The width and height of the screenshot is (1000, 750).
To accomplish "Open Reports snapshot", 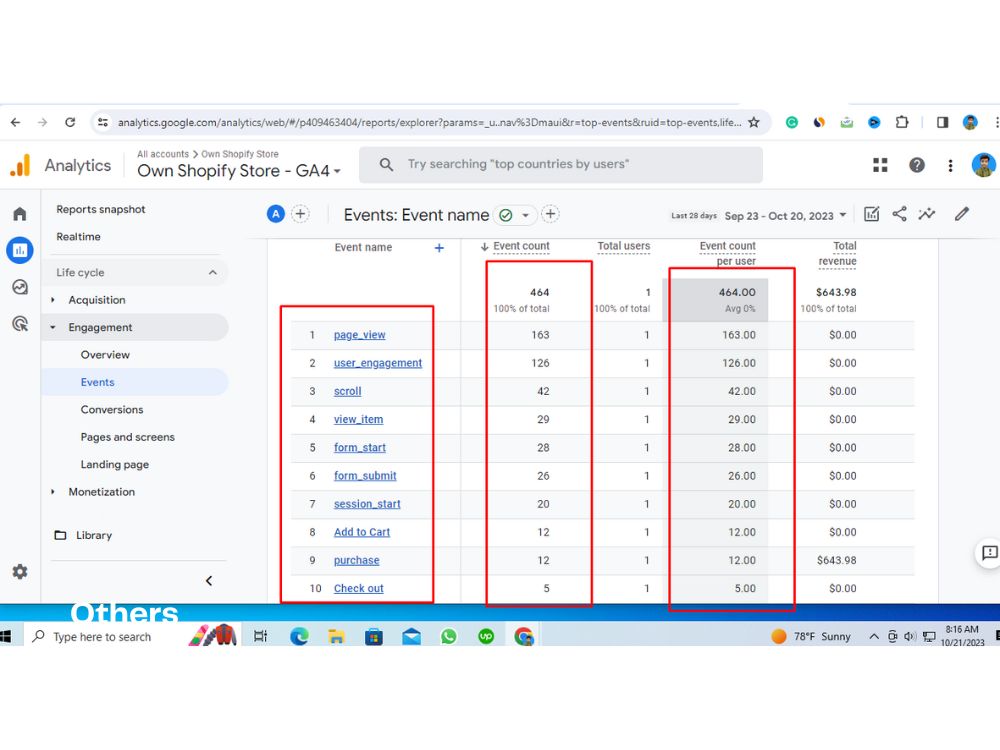I will click(101, 209).
